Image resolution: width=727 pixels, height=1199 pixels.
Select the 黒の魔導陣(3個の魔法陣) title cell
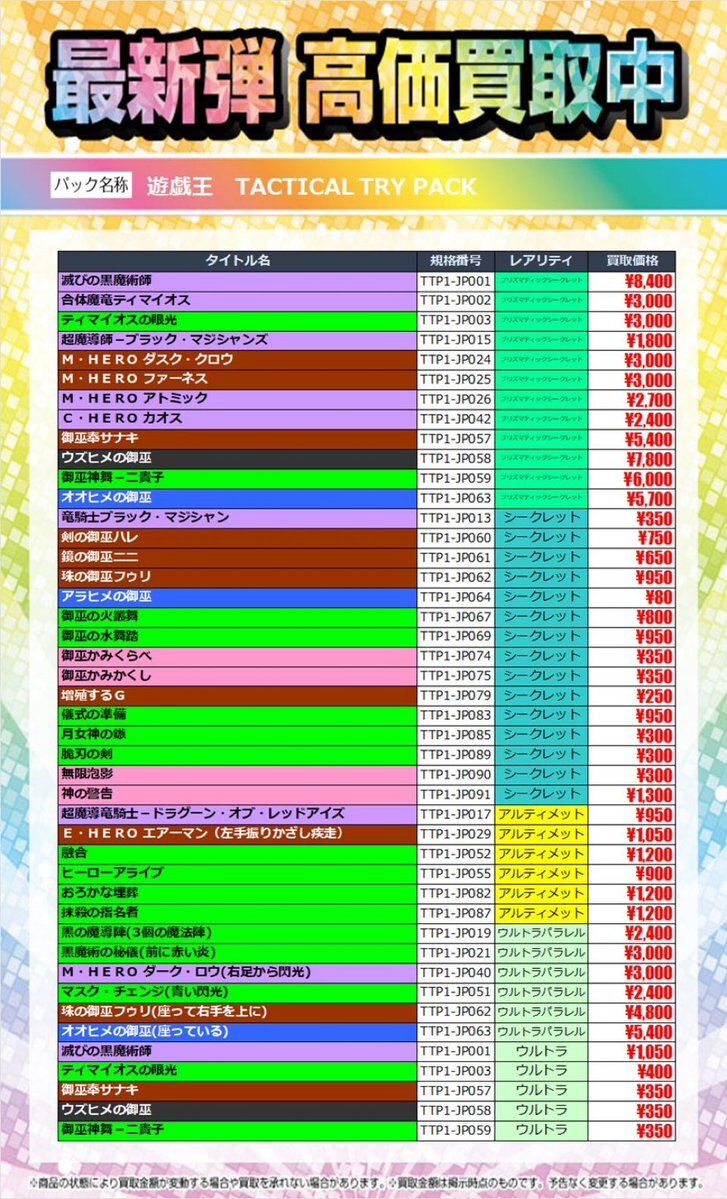237,933
